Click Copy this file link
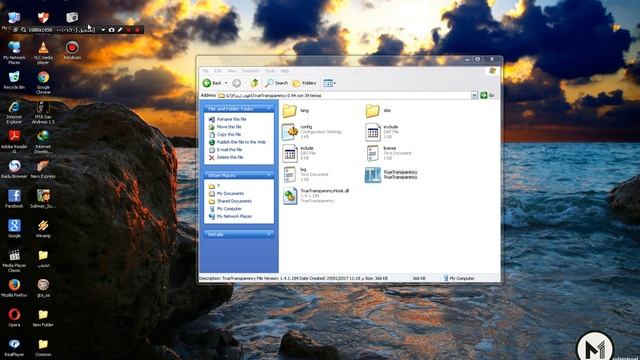The width and height of the screenshot is (640, 360). click(x=229, y=134)
